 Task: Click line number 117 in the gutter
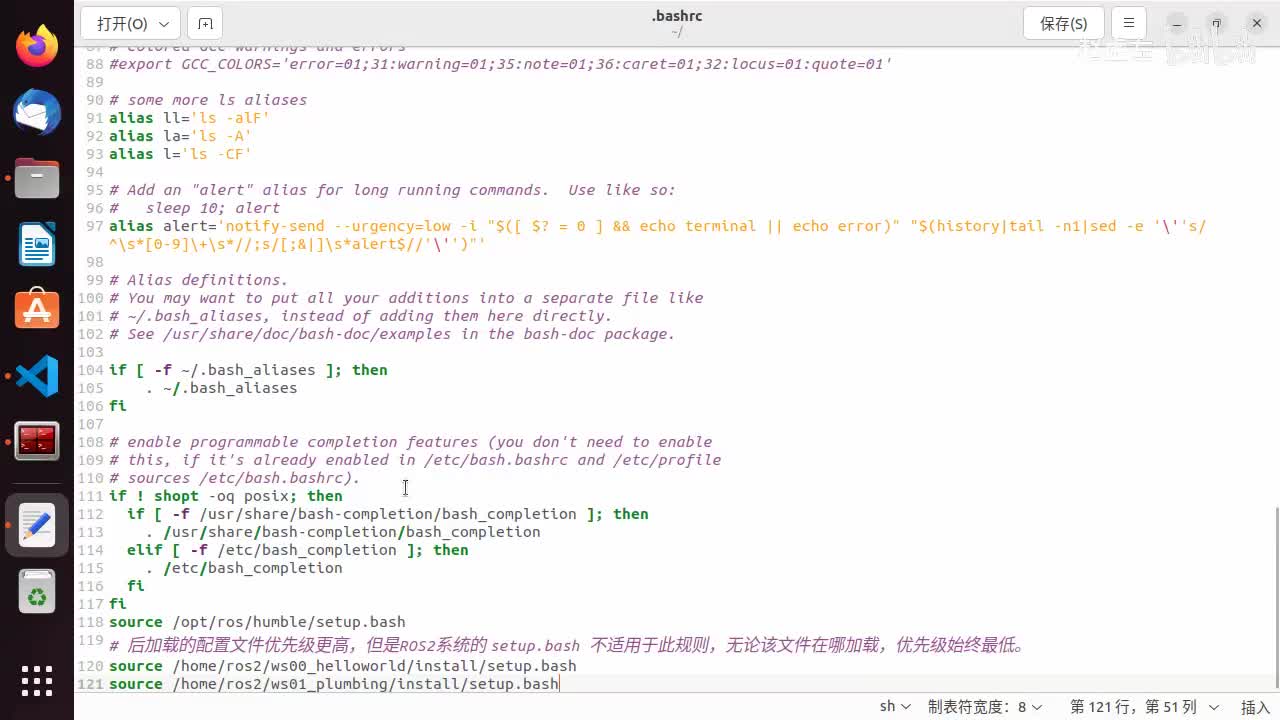pos(90,604)
